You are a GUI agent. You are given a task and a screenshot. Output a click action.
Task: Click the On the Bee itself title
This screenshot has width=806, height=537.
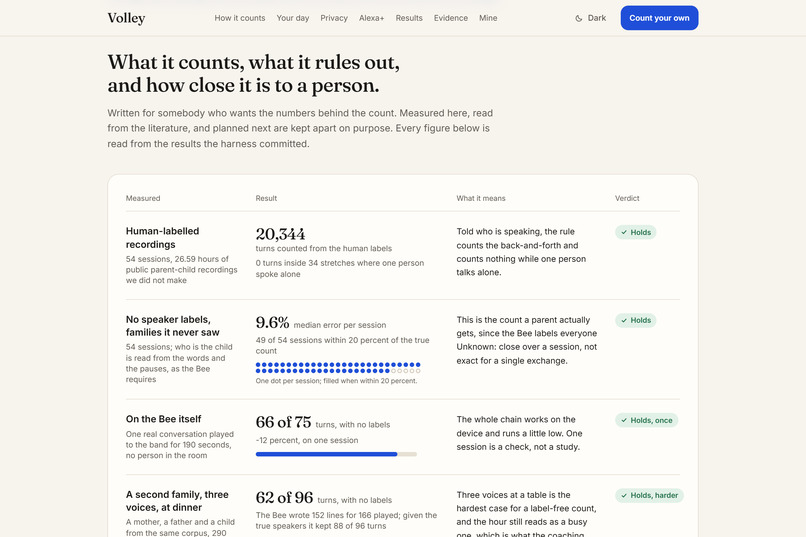click(x=163, y=419)
